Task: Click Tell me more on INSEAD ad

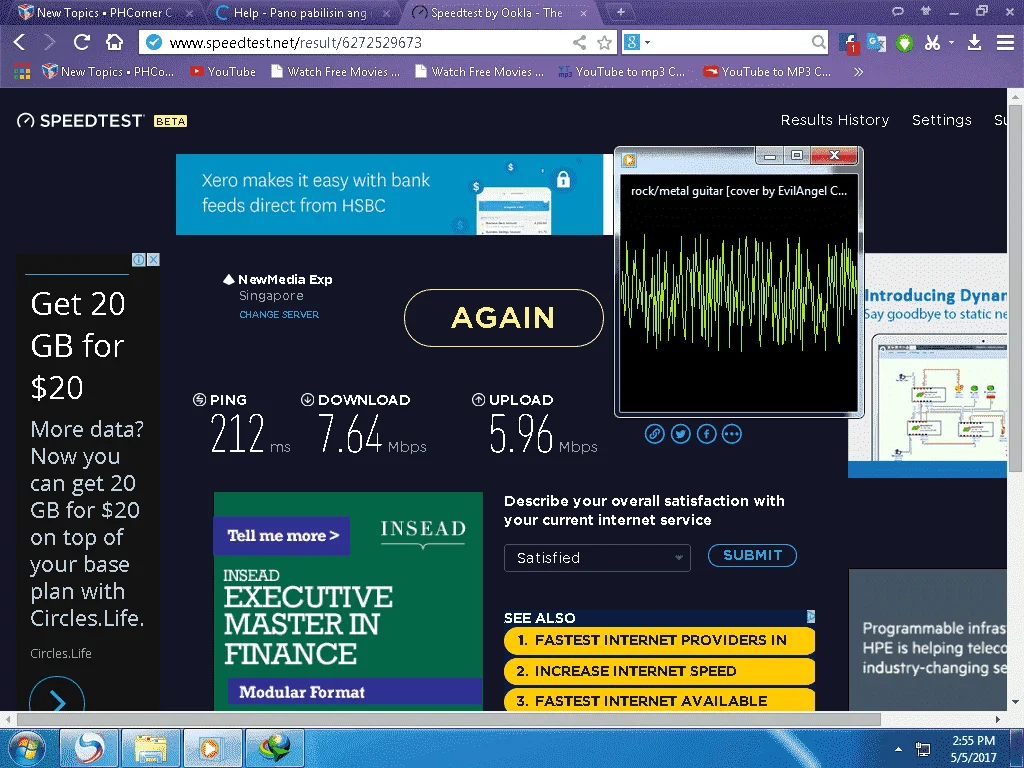Action: pyautogui.click(x=282, y=536)
